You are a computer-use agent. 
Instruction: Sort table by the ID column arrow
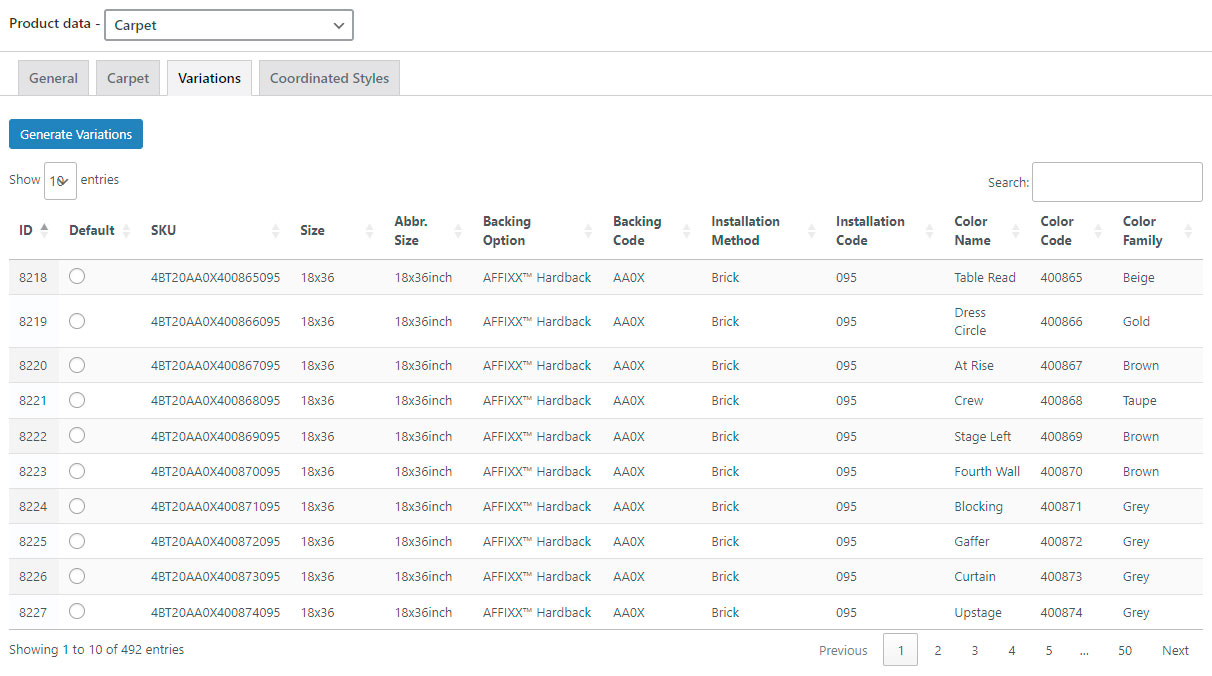click(x=44, y=230)
